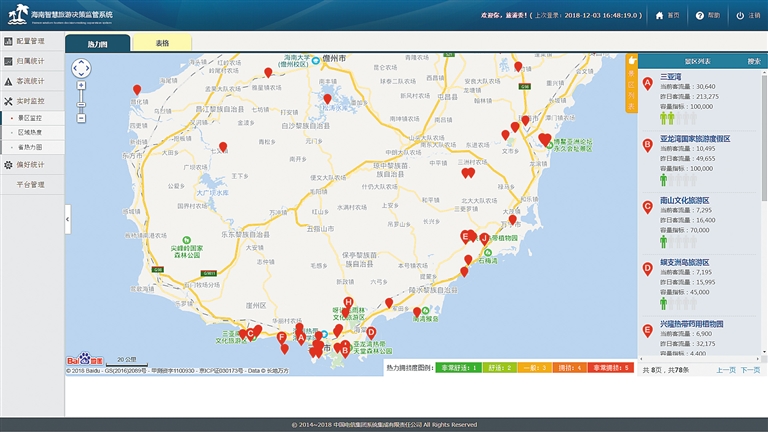
Task: Click the map pan direction control
Action: click(81, 68)
